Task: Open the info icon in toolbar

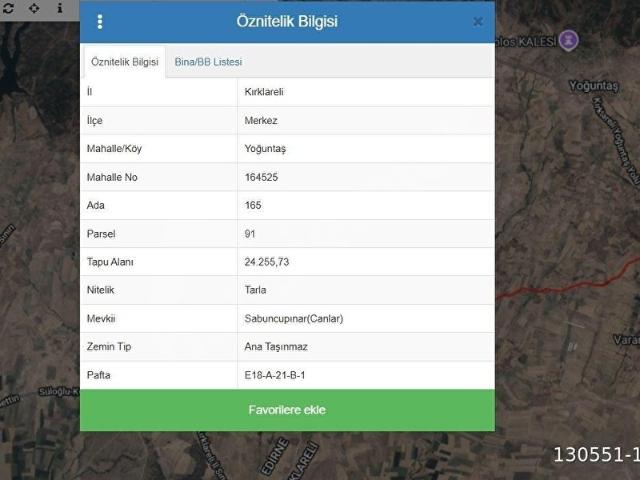Action: 60,8
